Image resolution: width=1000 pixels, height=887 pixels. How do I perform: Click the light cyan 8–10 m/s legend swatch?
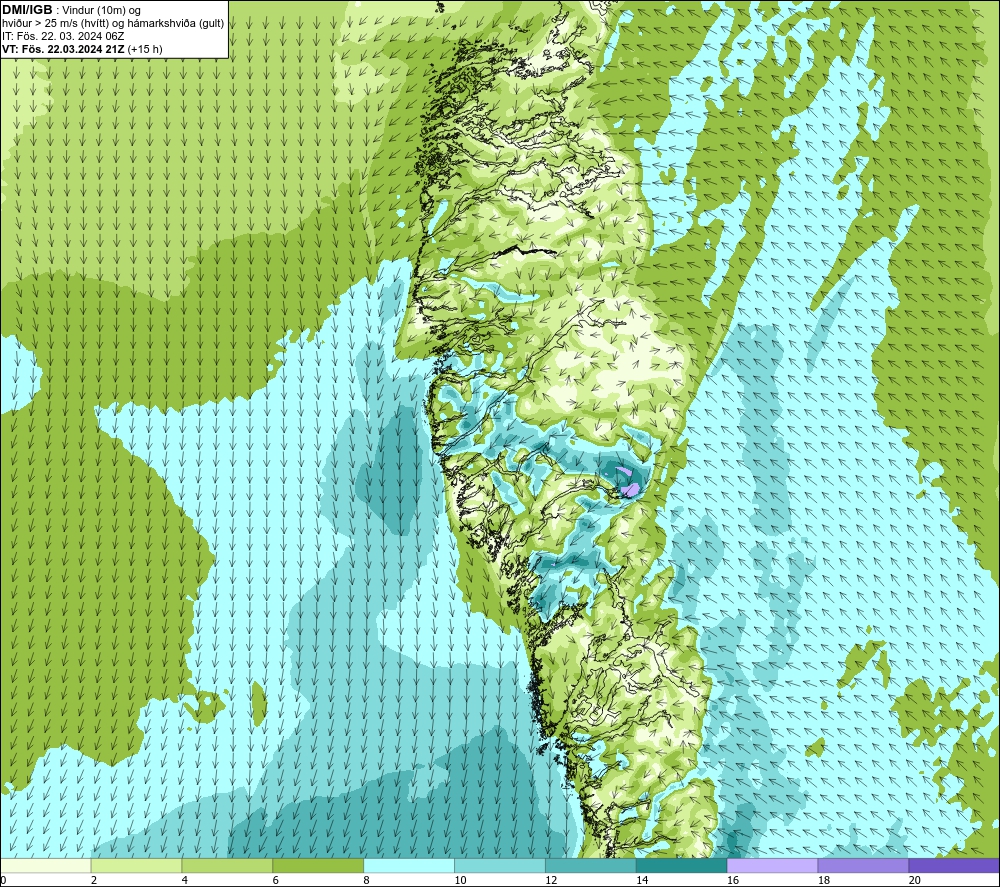(409, 865)
